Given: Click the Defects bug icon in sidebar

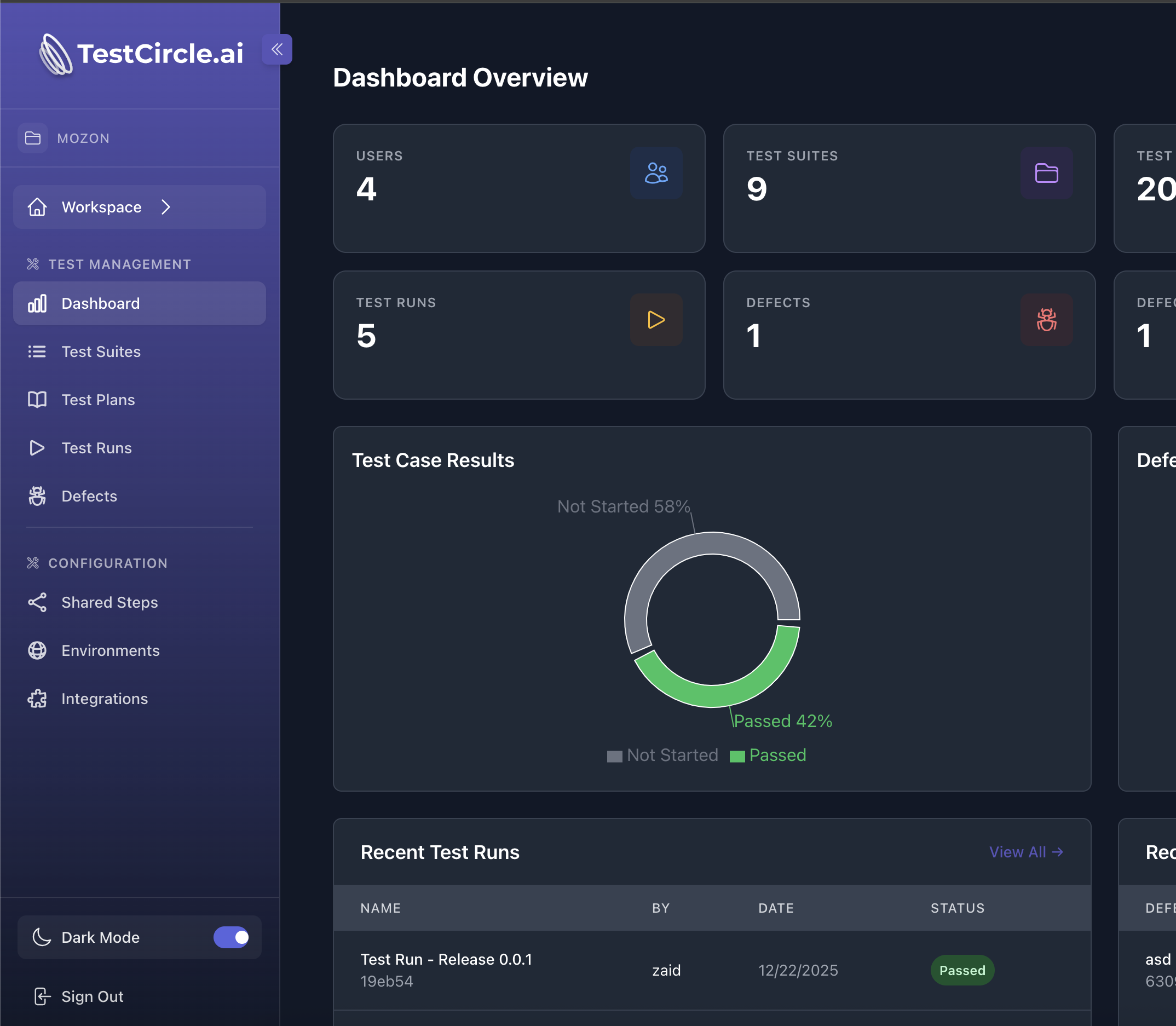Looking at the screenshot, I should [x=37, y=496].
